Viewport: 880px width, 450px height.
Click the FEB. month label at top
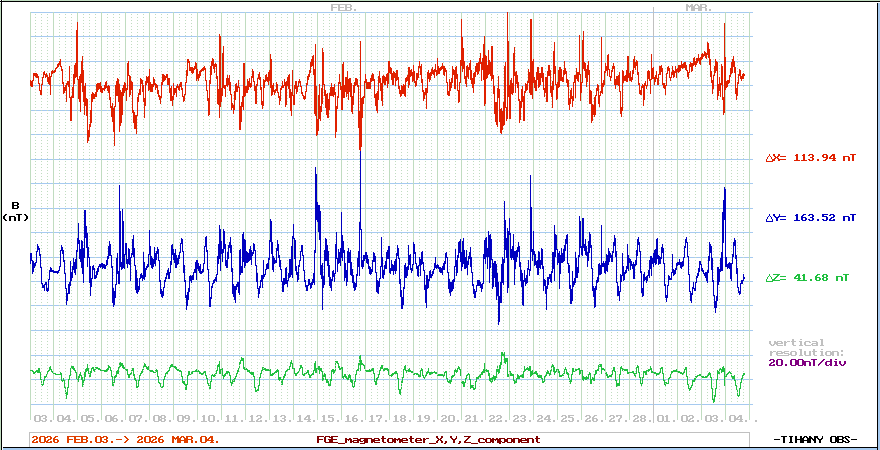[343, 7]
